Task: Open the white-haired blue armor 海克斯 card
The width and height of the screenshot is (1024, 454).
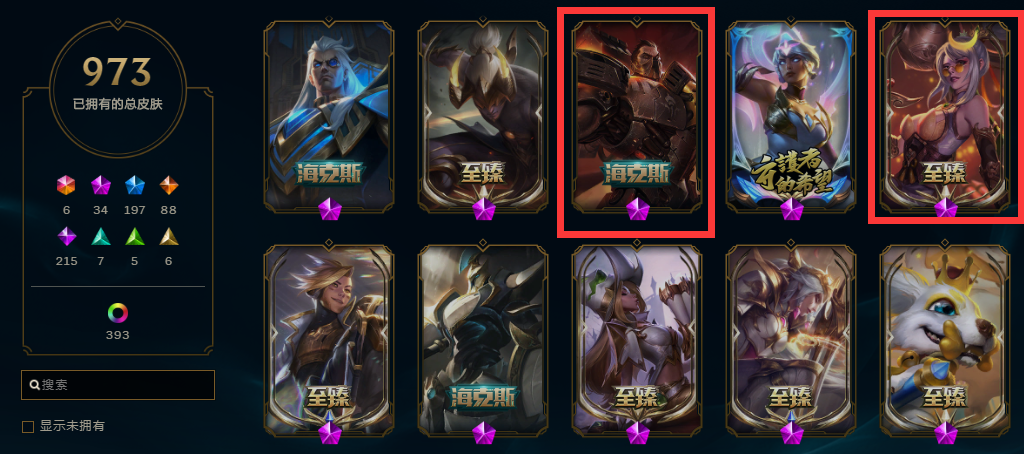Action: tap(329, 118)
